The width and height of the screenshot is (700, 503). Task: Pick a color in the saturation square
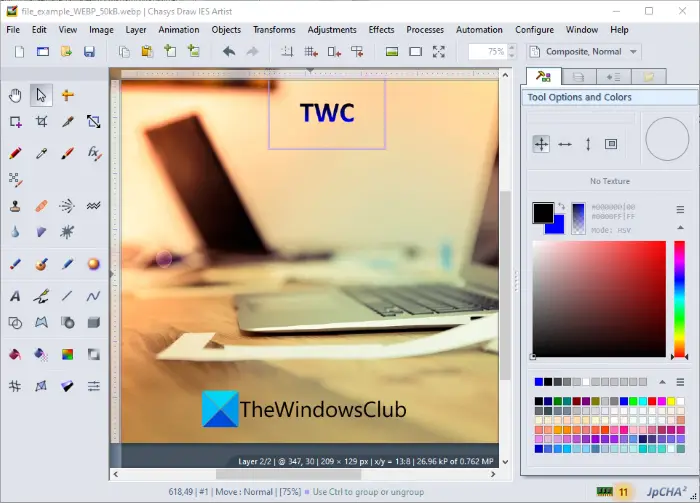point(599,299)
